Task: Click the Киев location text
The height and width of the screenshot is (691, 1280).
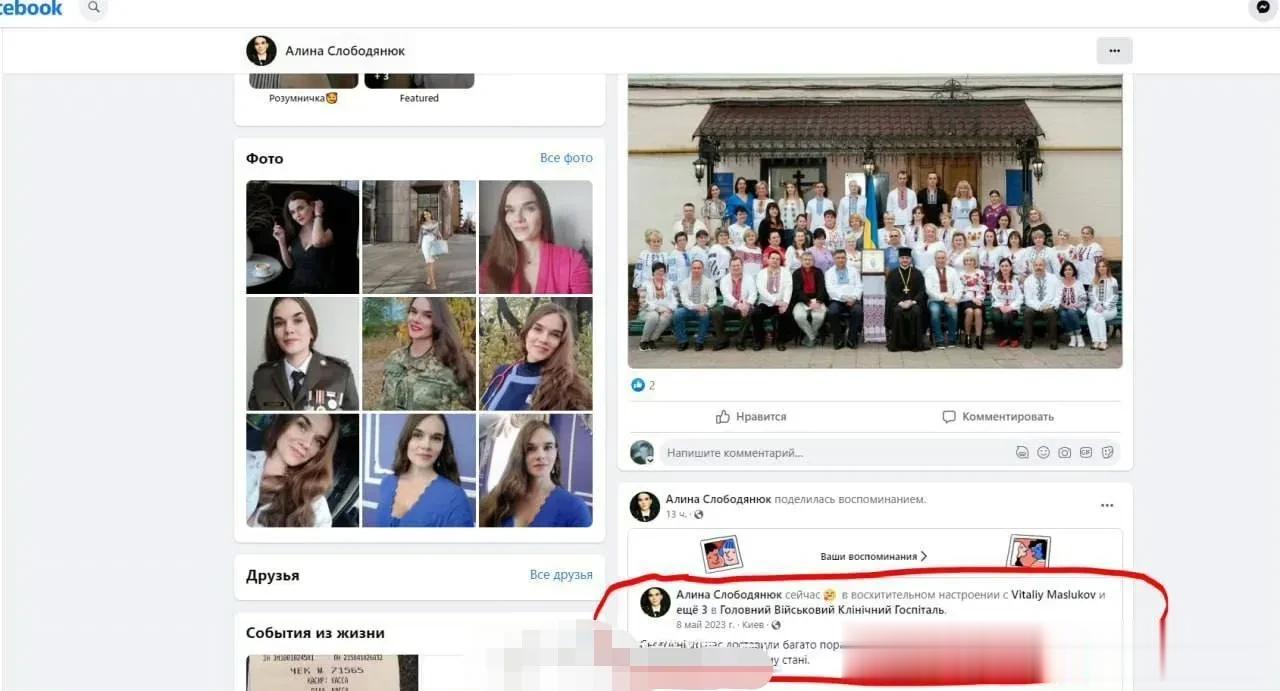Action: click(x=754, y=625)
